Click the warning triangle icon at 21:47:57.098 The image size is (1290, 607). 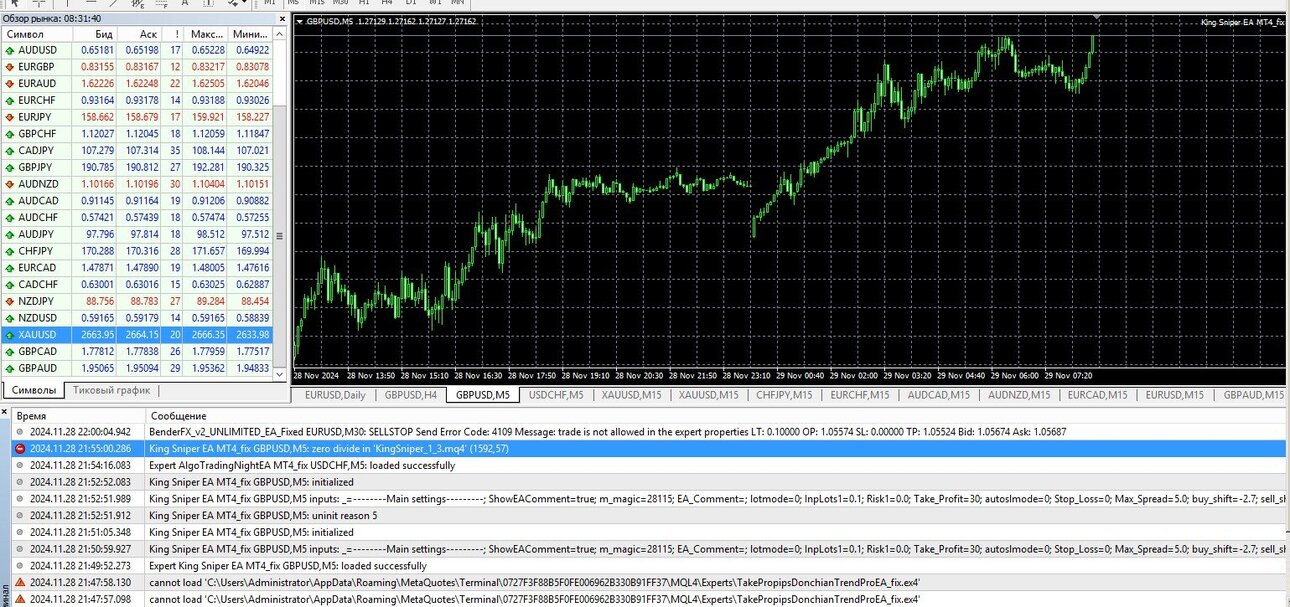click(x=20, y=599)
